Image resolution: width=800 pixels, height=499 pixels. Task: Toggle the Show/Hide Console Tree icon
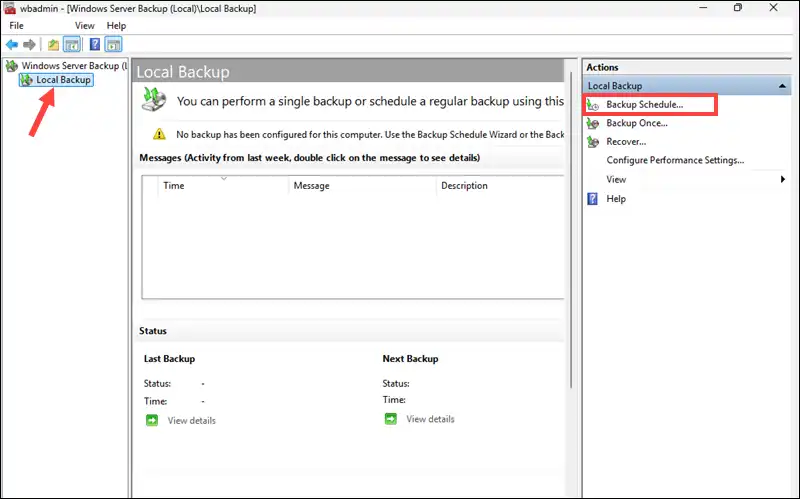pyautogui.click(x=72, y=45)
